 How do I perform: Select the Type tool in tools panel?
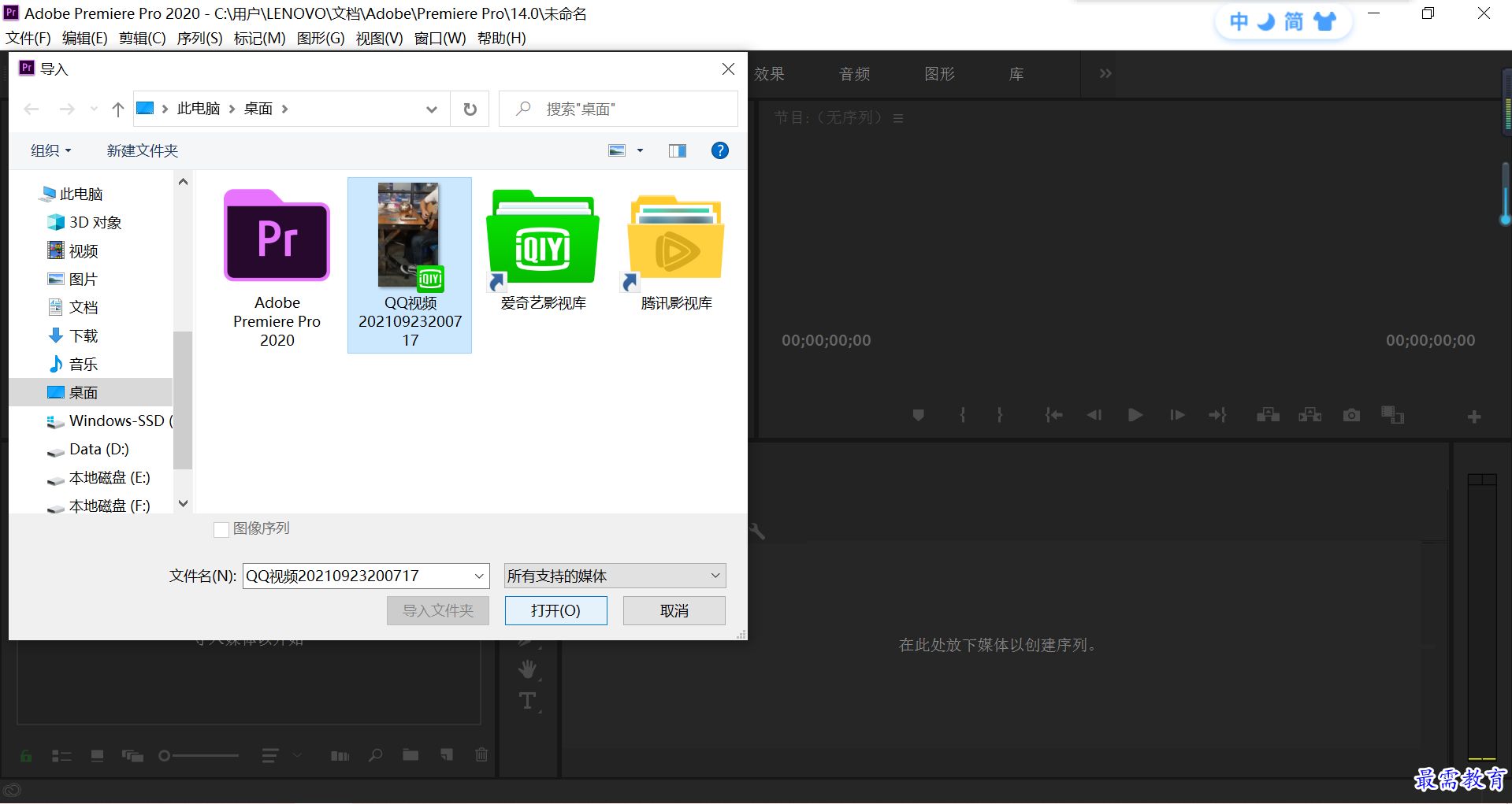528,701
